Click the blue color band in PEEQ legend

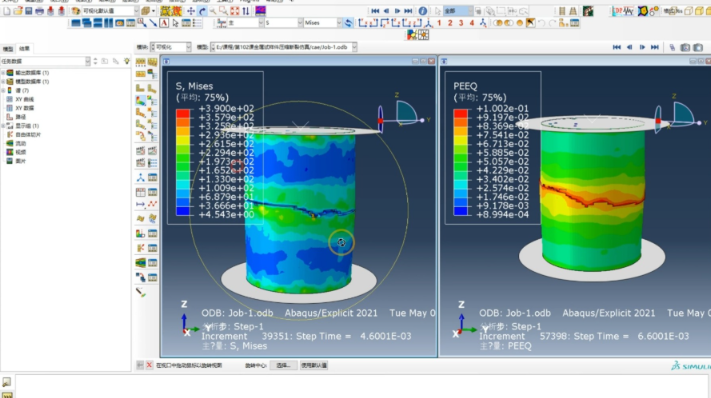pos(461,211)
